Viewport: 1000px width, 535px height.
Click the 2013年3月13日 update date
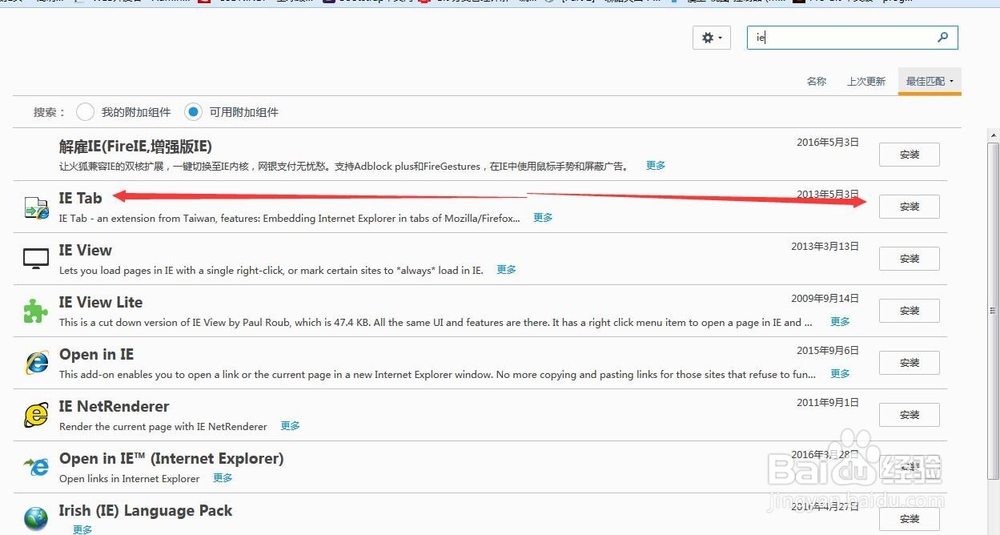[825, 246]
